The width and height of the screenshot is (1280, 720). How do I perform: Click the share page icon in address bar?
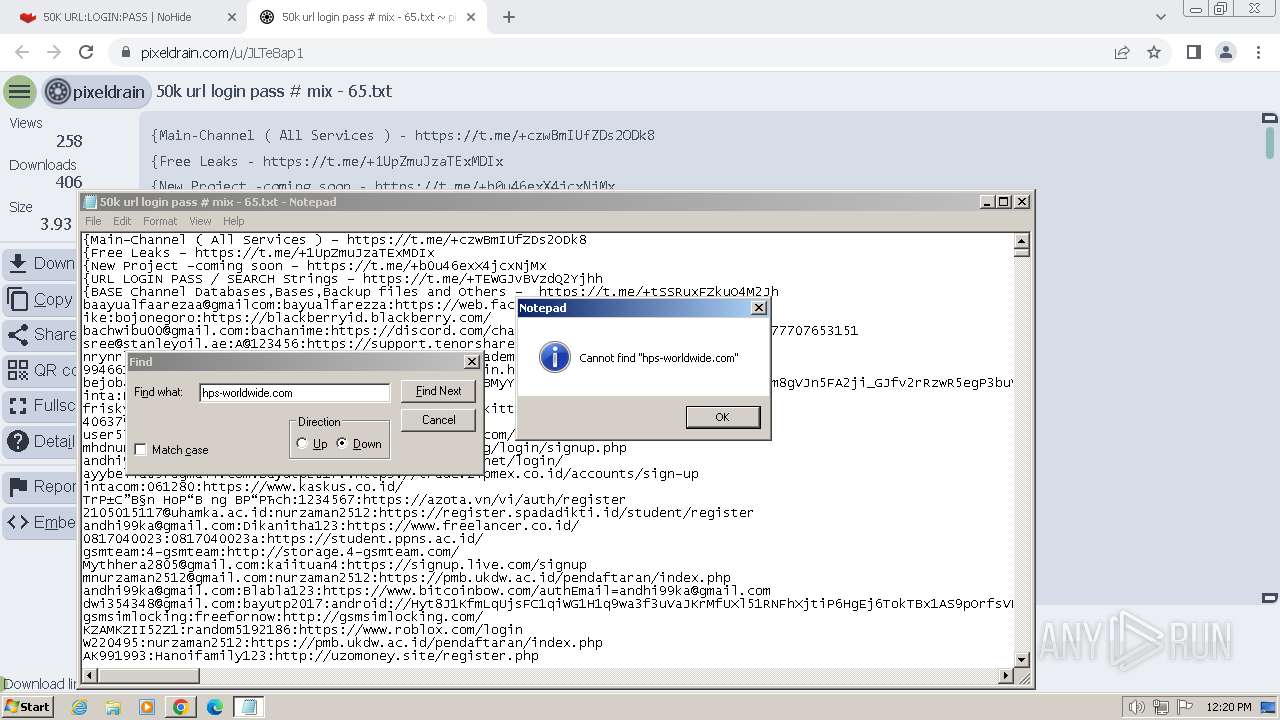[x=1122, y=52]
